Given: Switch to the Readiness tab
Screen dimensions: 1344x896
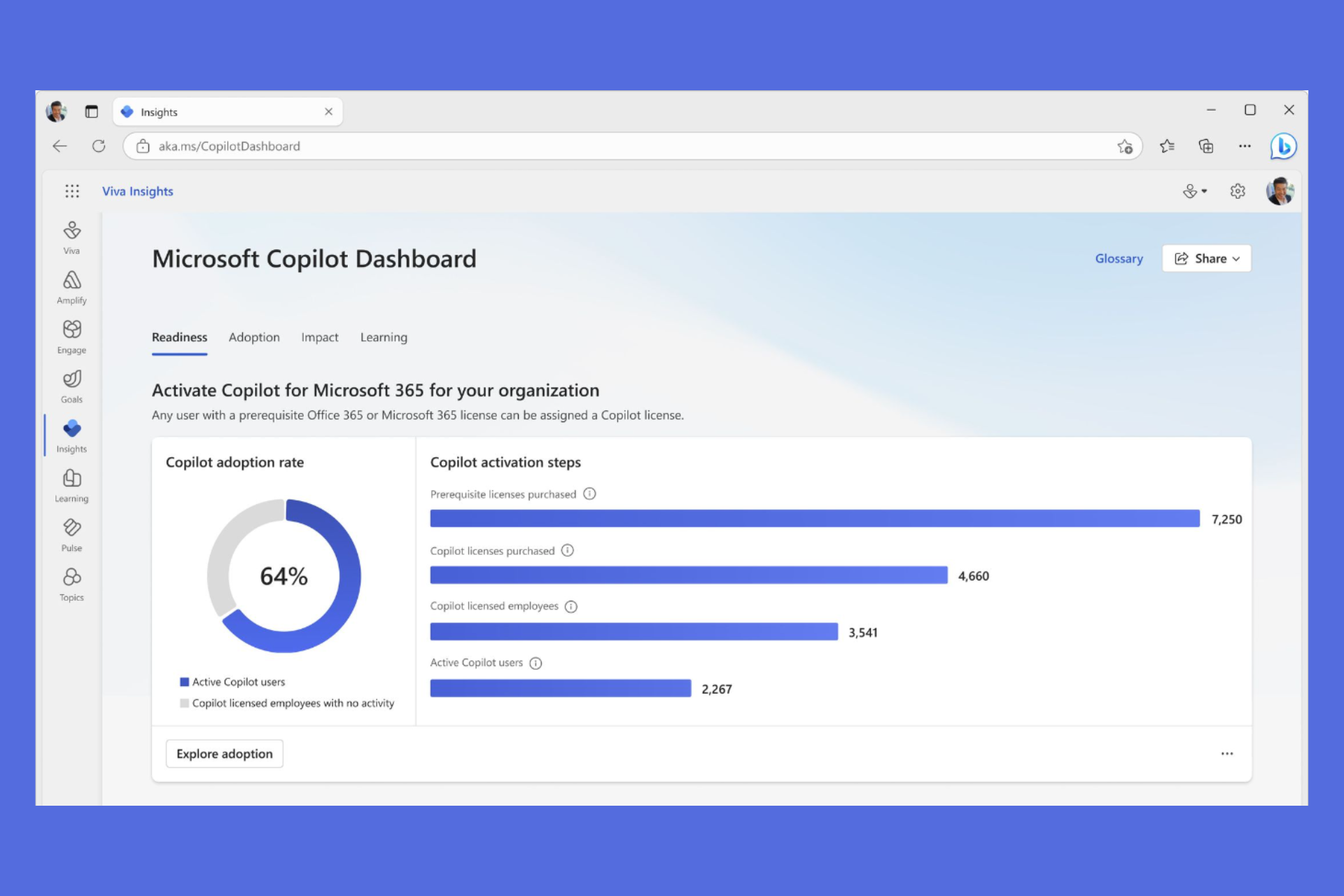Looking at the screenshot, I should click(x=179, y=337).
